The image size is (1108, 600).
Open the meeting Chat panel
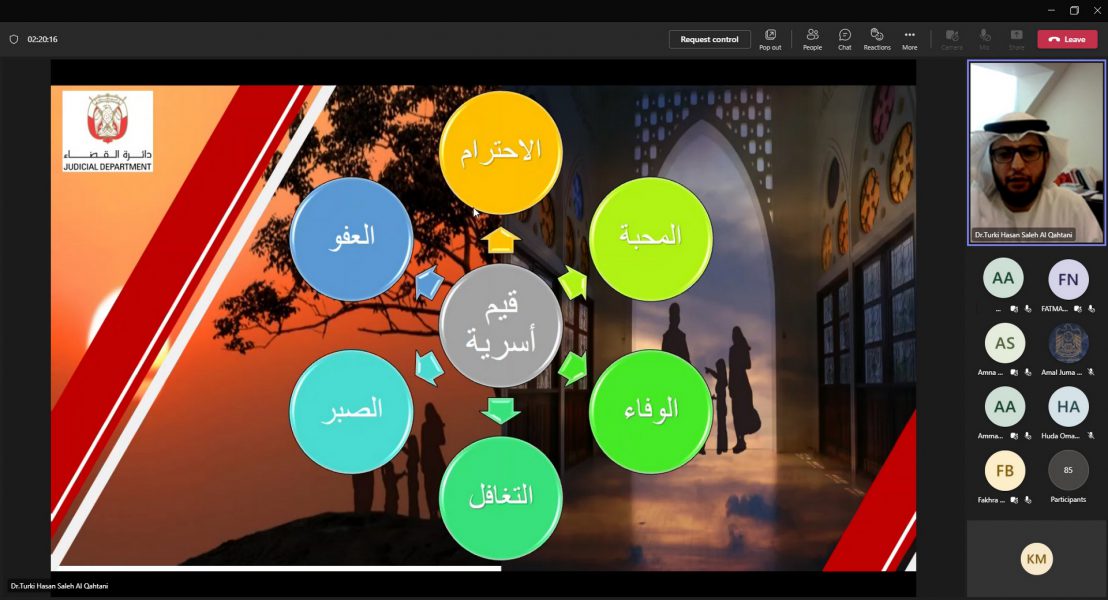[x=844, y=38]
